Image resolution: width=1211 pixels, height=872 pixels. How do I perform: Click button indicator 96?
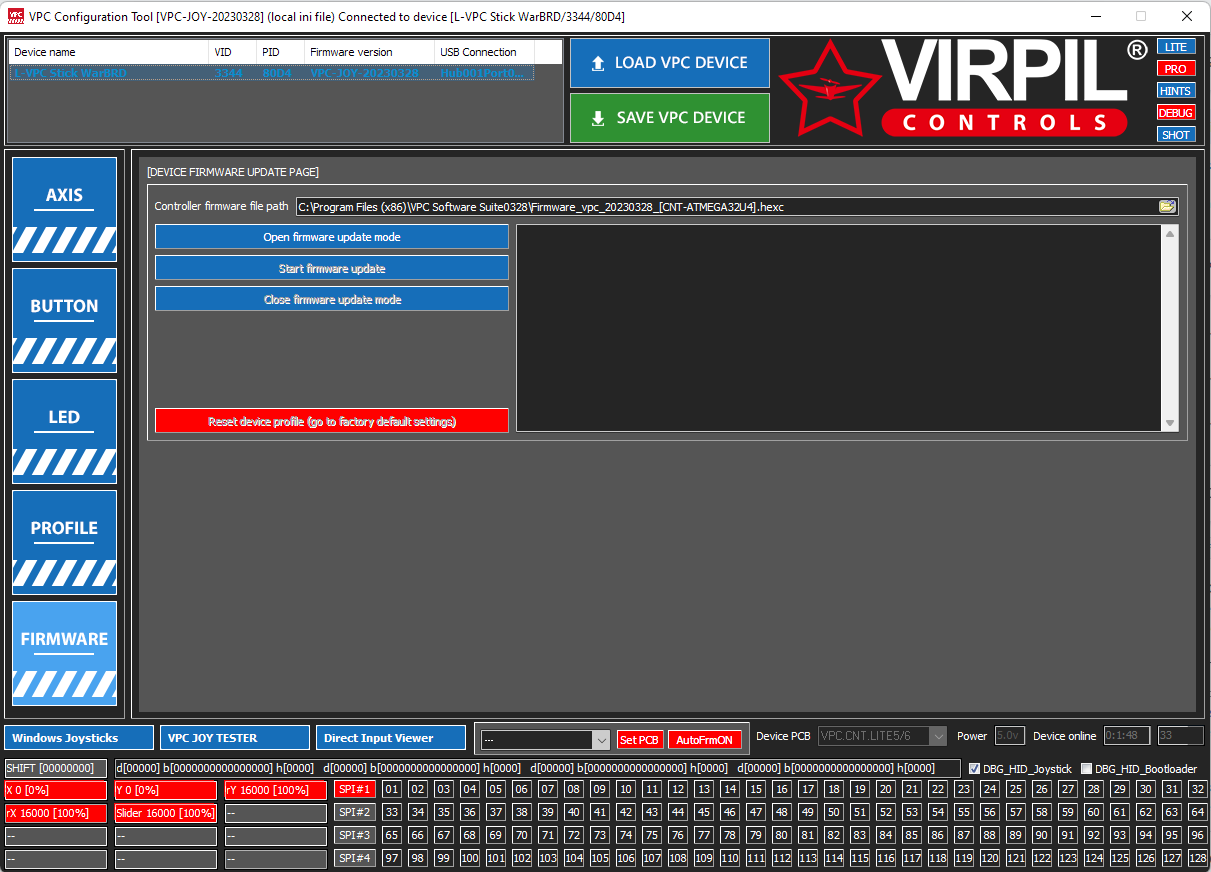(1198, 836)
